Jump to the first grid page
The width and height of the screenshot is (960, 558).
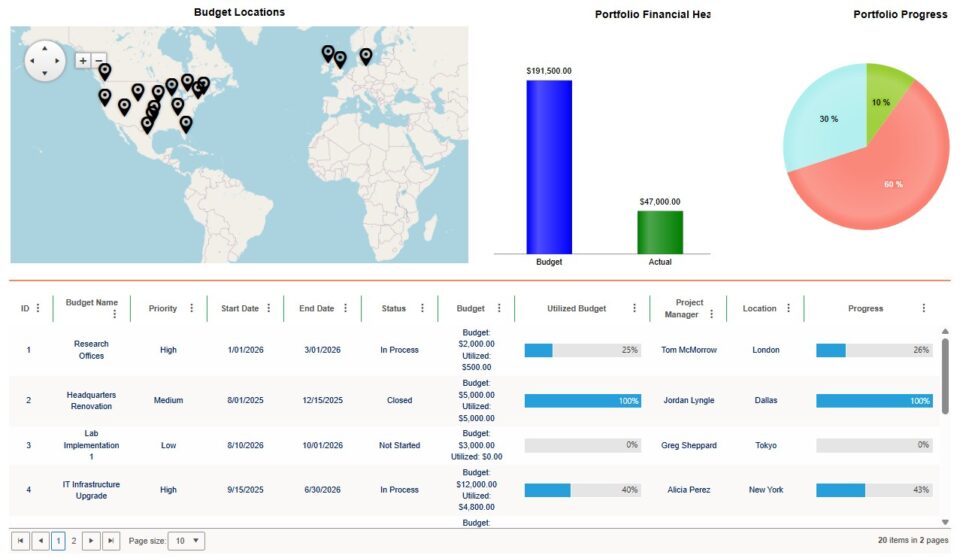(x=20, y=541)
